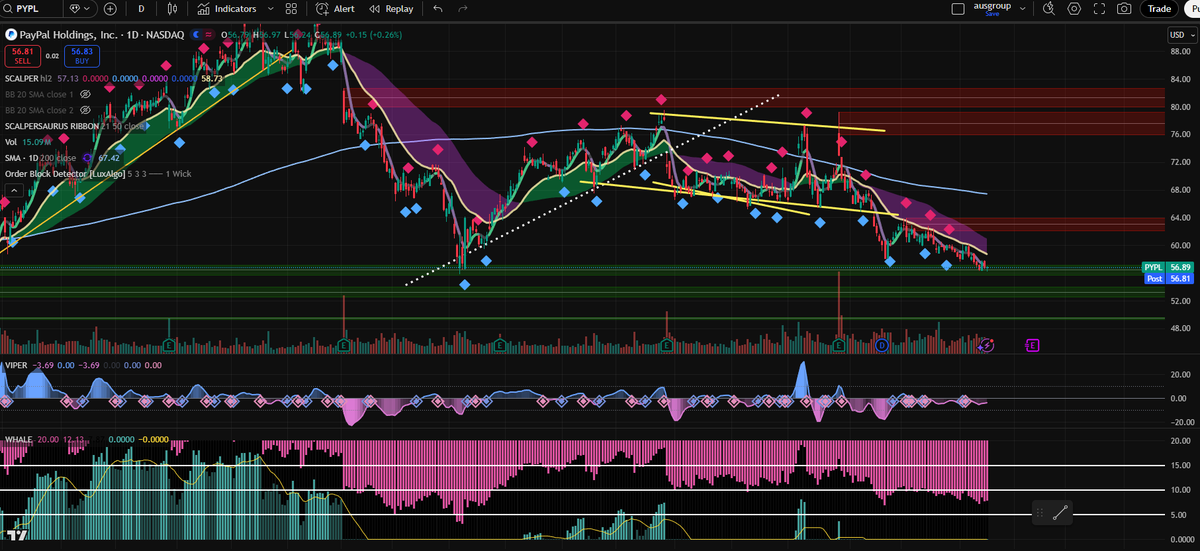Take a chart snapshot with camera icon
Screen dimensions: 1200x551
pyautogui.click(x=1124, y=9)
